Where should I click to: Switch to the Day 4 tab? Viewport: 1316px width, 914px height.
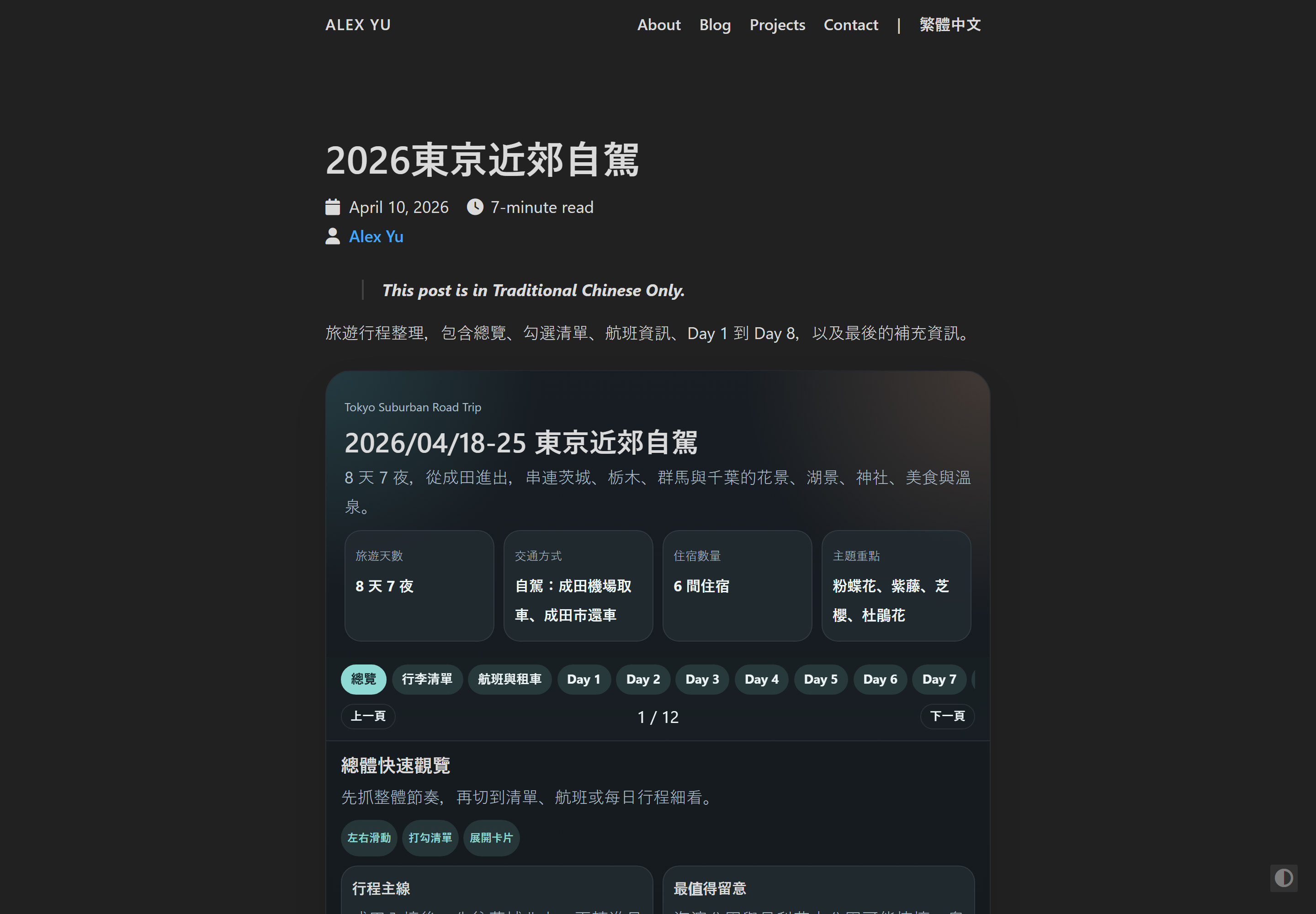(762, 679)
